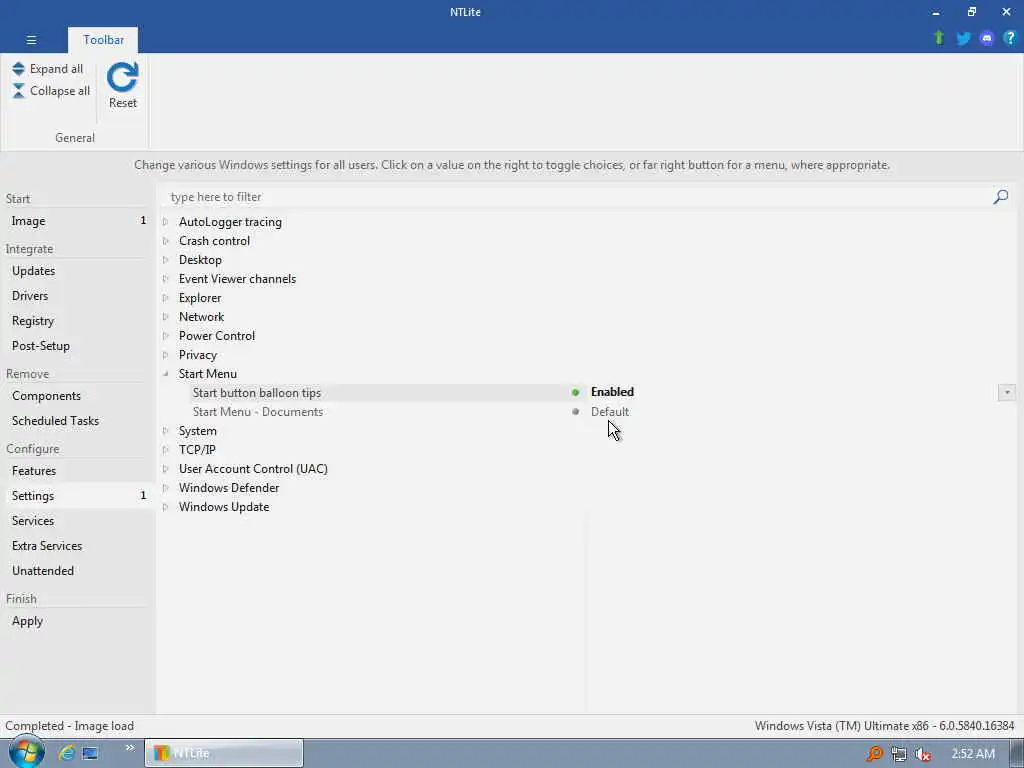Expand User Account Control (UAC) node

[x=165, y=469]
